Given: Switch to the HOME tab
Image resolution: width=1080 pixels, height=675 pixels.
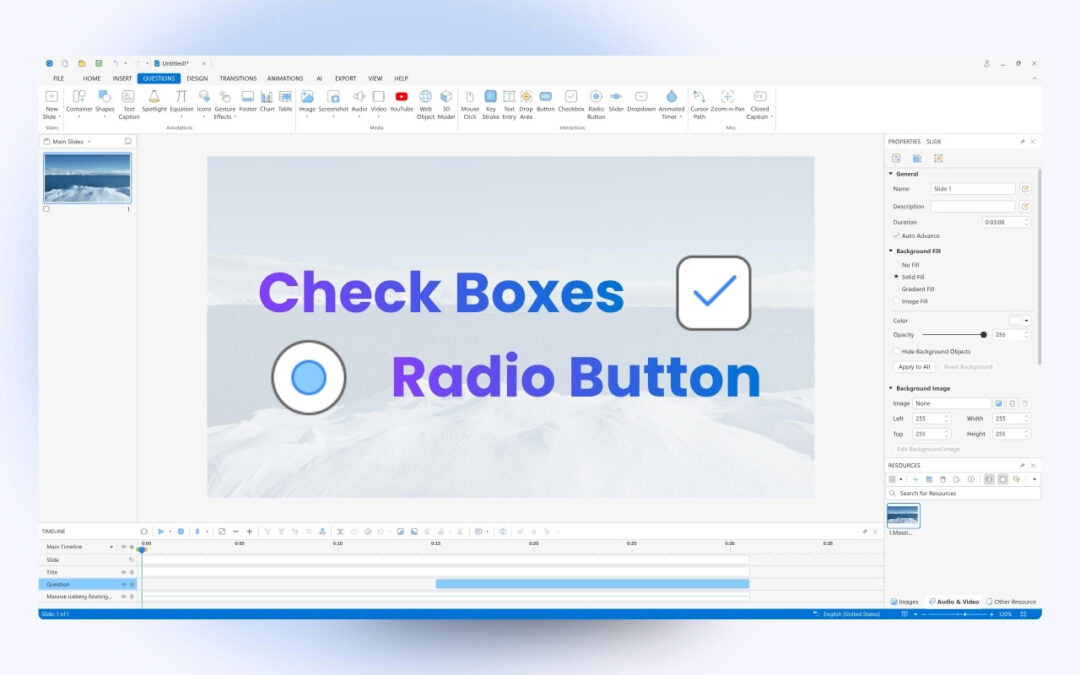Looking at the screenshot, I should 92,79.
